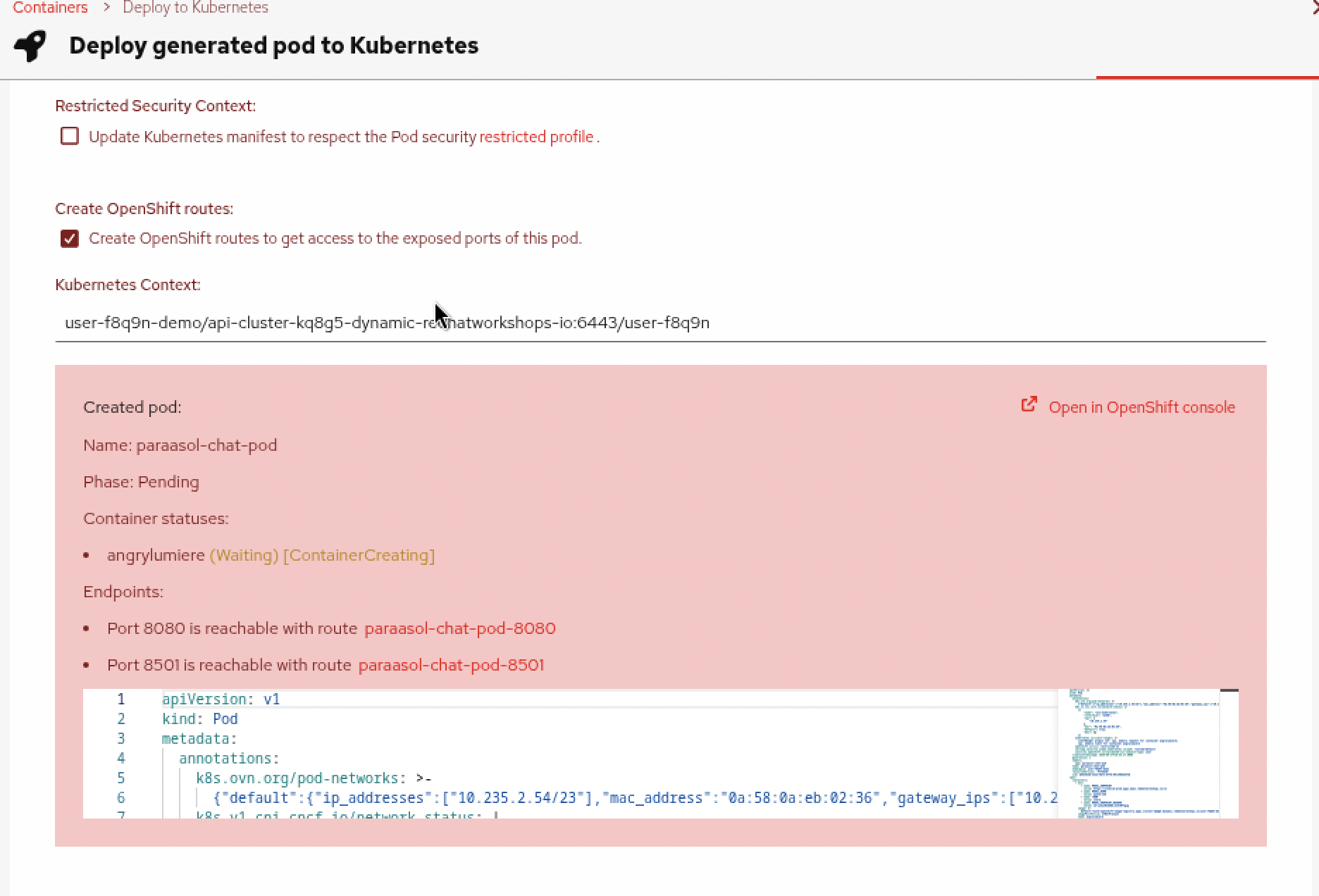This screenshot has width=1319, height=896.
Task: Click the external link icon for OpenShift console
Action: pos(1029,404)
